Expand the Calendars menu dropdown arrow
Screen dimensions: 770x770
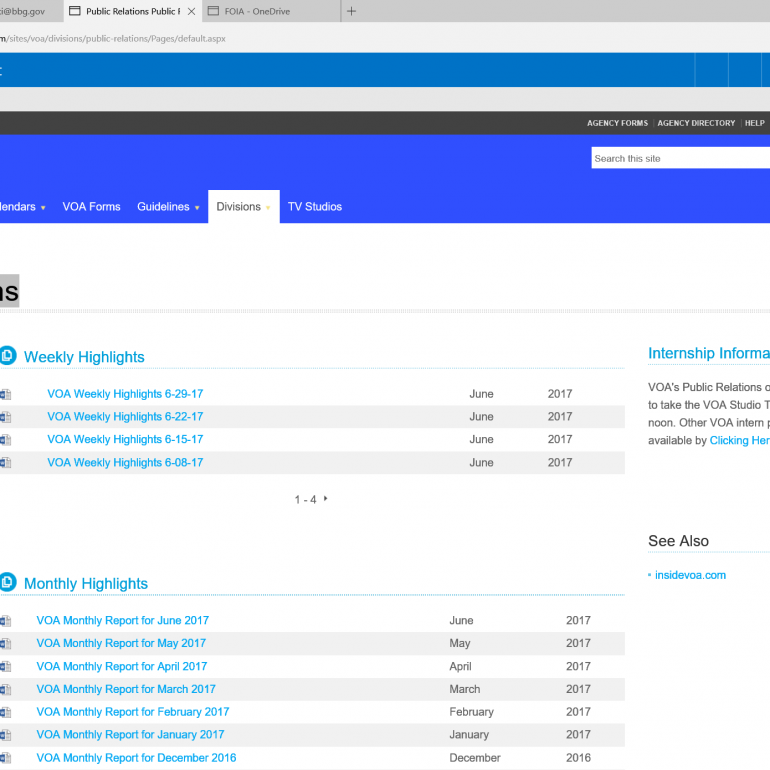[43, 208]
